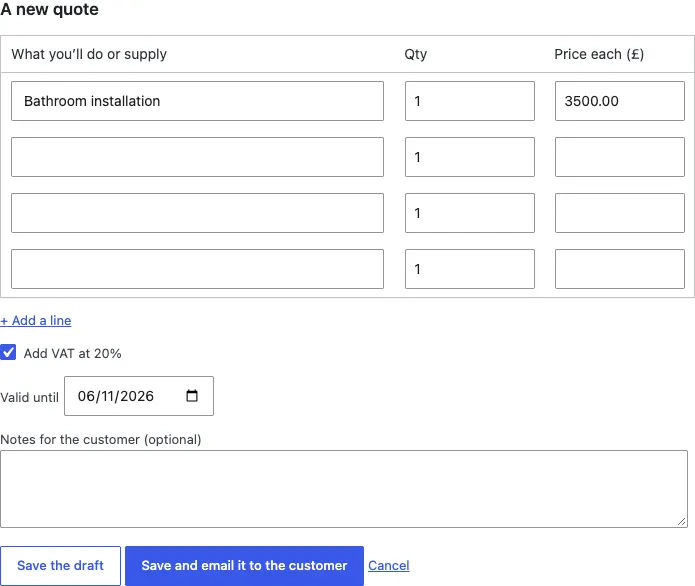
Task: Click the 3500.00 price field
Action: click(x=620, y=101)
